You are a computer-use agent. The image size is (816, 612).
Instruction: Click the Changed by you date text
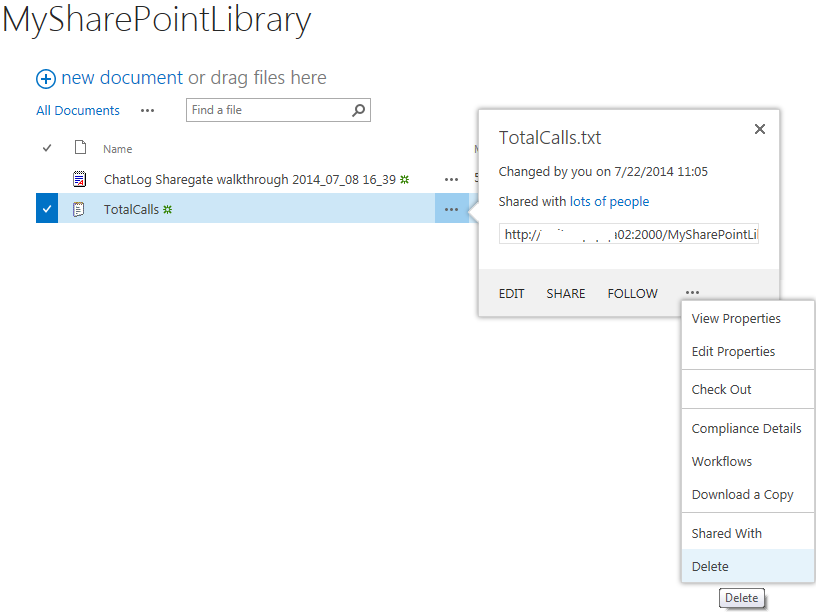tap(603, 172)
